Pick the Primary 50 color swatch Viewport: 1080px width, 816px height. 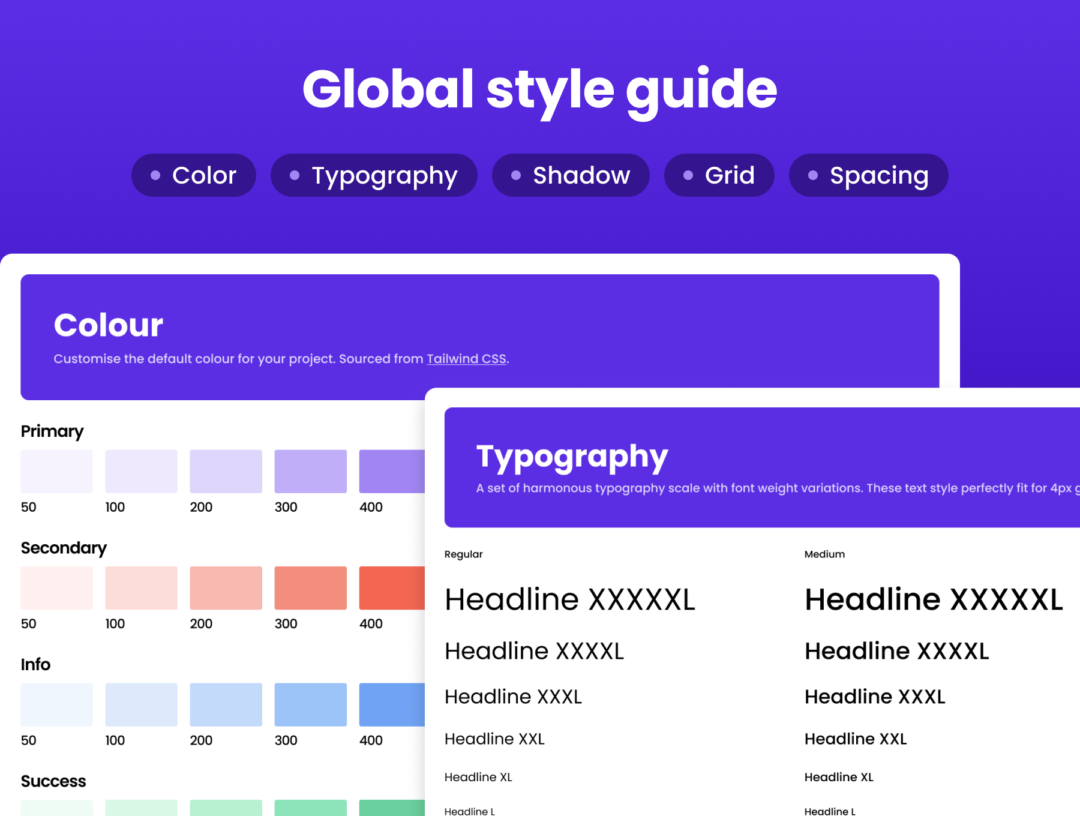pos(56,472)
